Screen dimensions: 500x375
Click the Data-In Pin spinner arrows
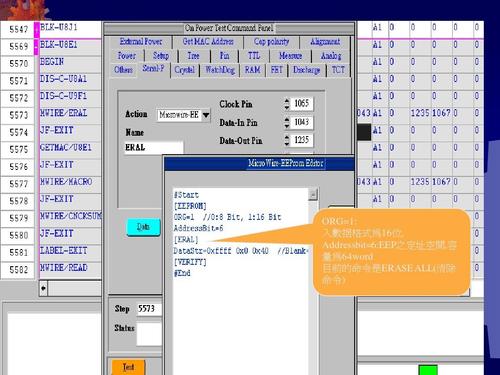tap(287, 122)
